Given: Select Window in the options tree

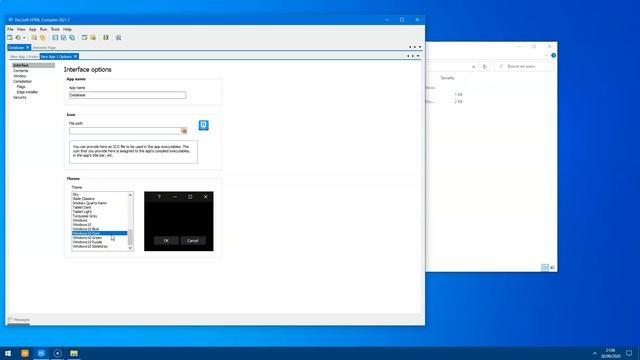Looking at the screenshot, I should [x=20, y=76].
